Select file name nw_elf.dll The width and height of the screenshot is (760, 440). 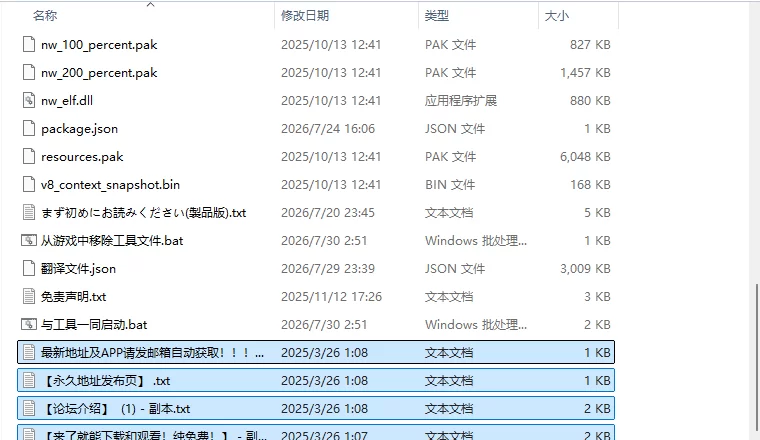(x=67, y=101)
